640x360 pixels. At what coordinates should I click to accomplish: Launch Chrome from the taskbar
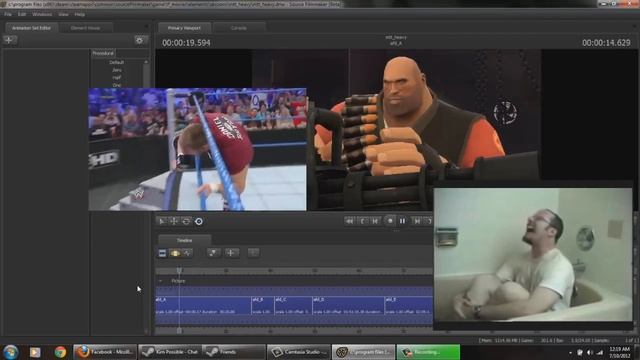pos(60,351)
